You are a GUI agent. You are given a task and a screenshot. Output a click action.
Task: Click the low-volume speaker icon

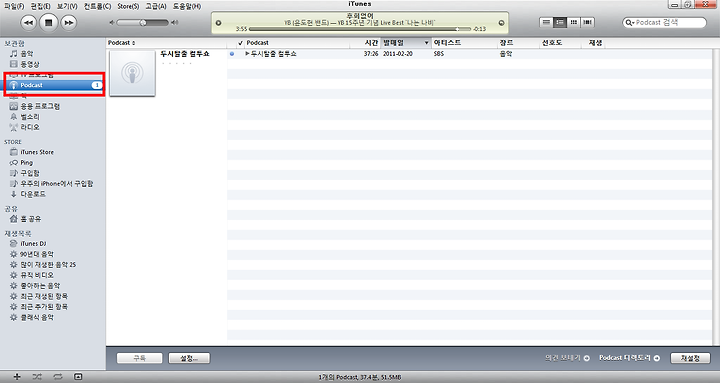[x=112, y=23]
